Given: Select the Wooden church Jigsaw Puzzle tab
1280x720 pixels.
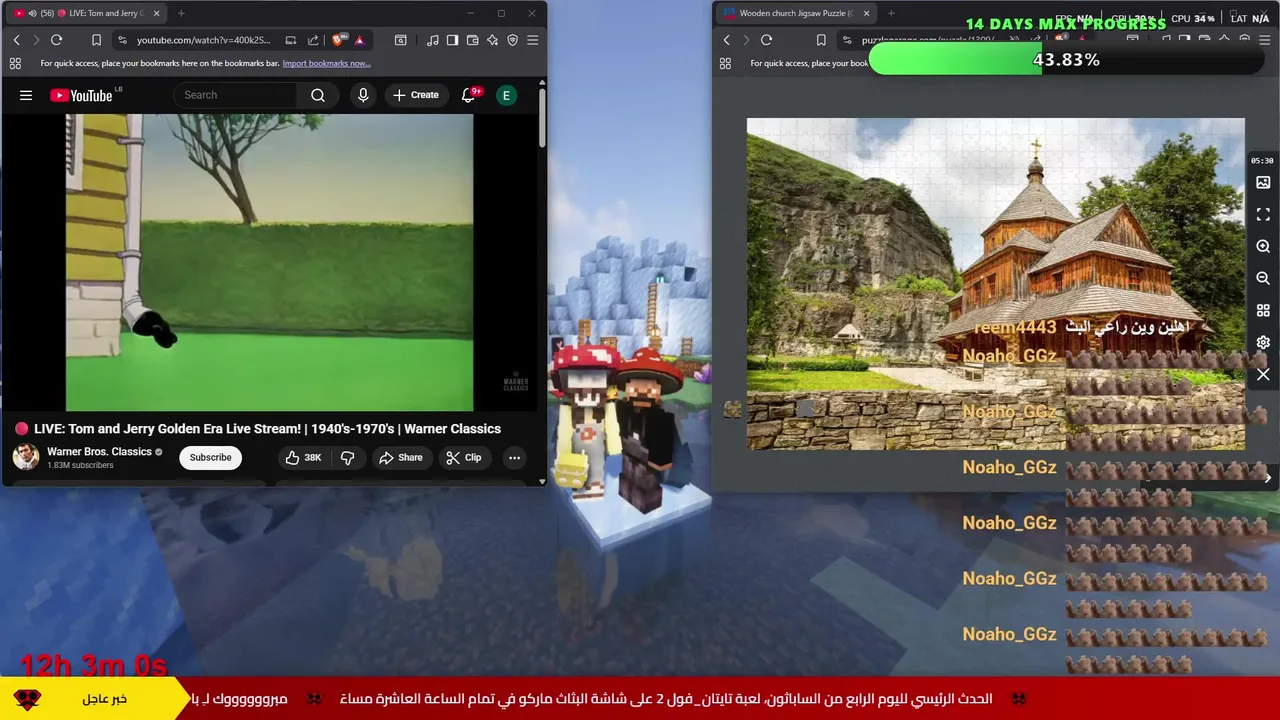Looking at the screenshot, I should [x=796, y=13].
